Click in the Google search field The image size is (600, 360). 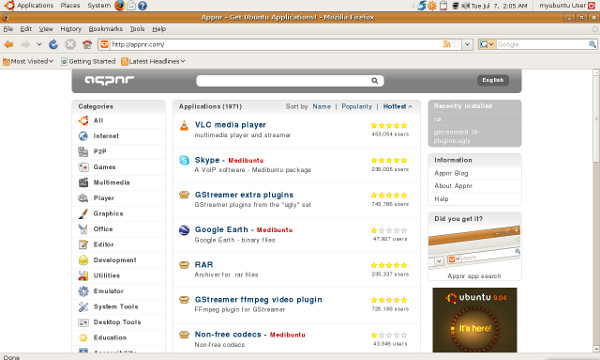click(x=542, y=44)
